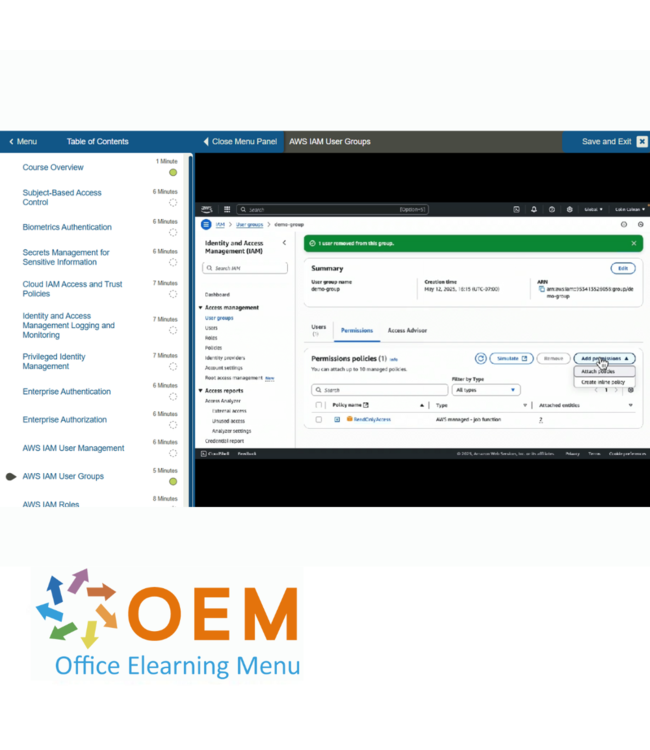The height and width of the screenshot is (750, 650).
Task: Collapse the Access management section
Action: (x=200, y=308)
